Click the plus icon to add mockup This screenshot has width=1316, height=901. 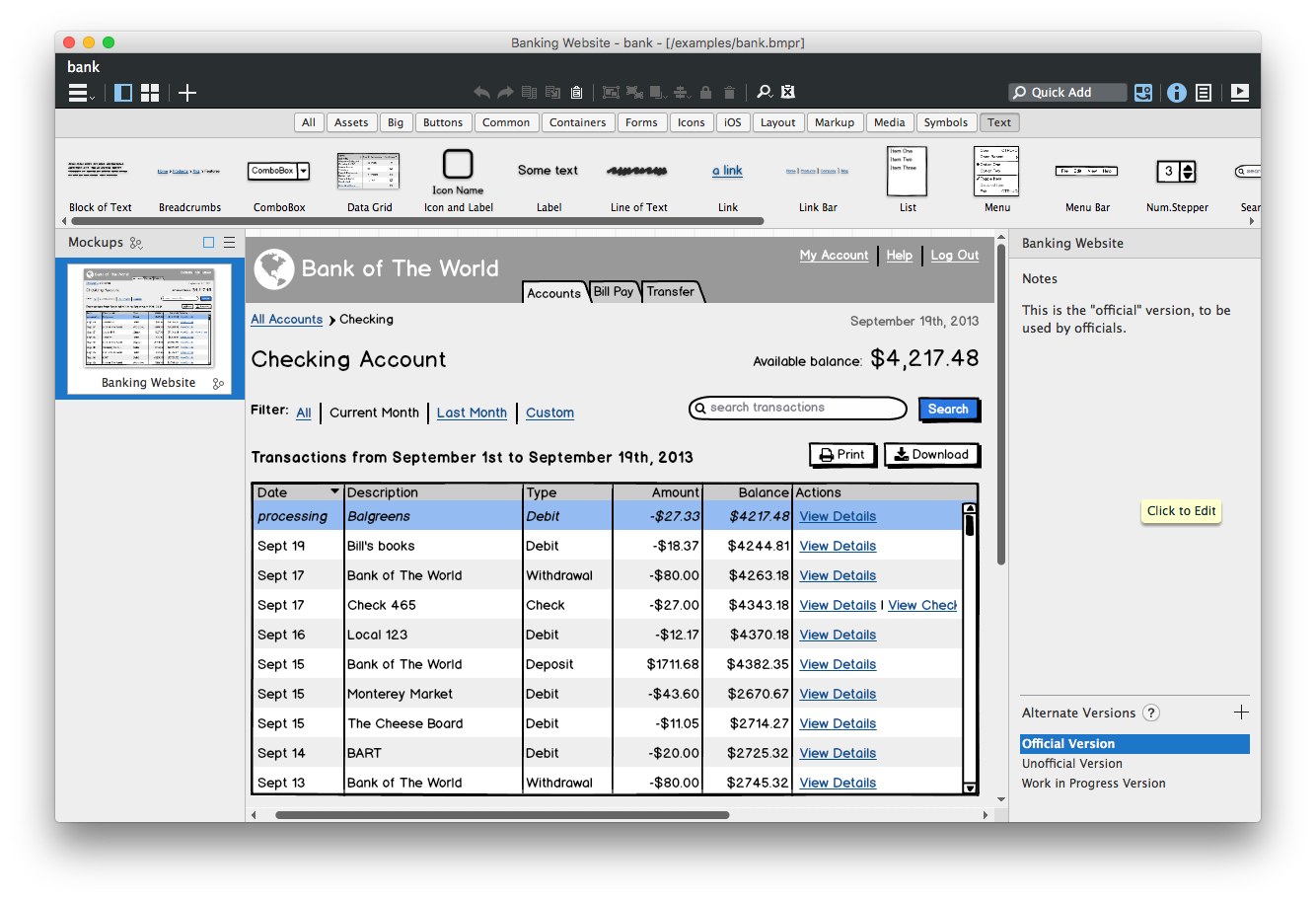pyautogui.click(x=187, y=93)
